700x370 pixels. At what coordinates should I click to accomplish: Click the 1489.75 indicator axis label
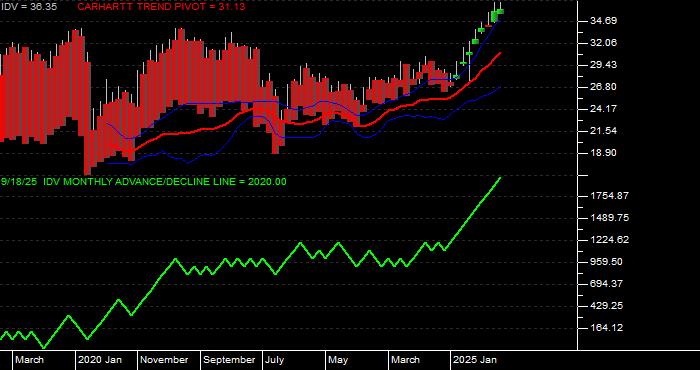[609, 218]
